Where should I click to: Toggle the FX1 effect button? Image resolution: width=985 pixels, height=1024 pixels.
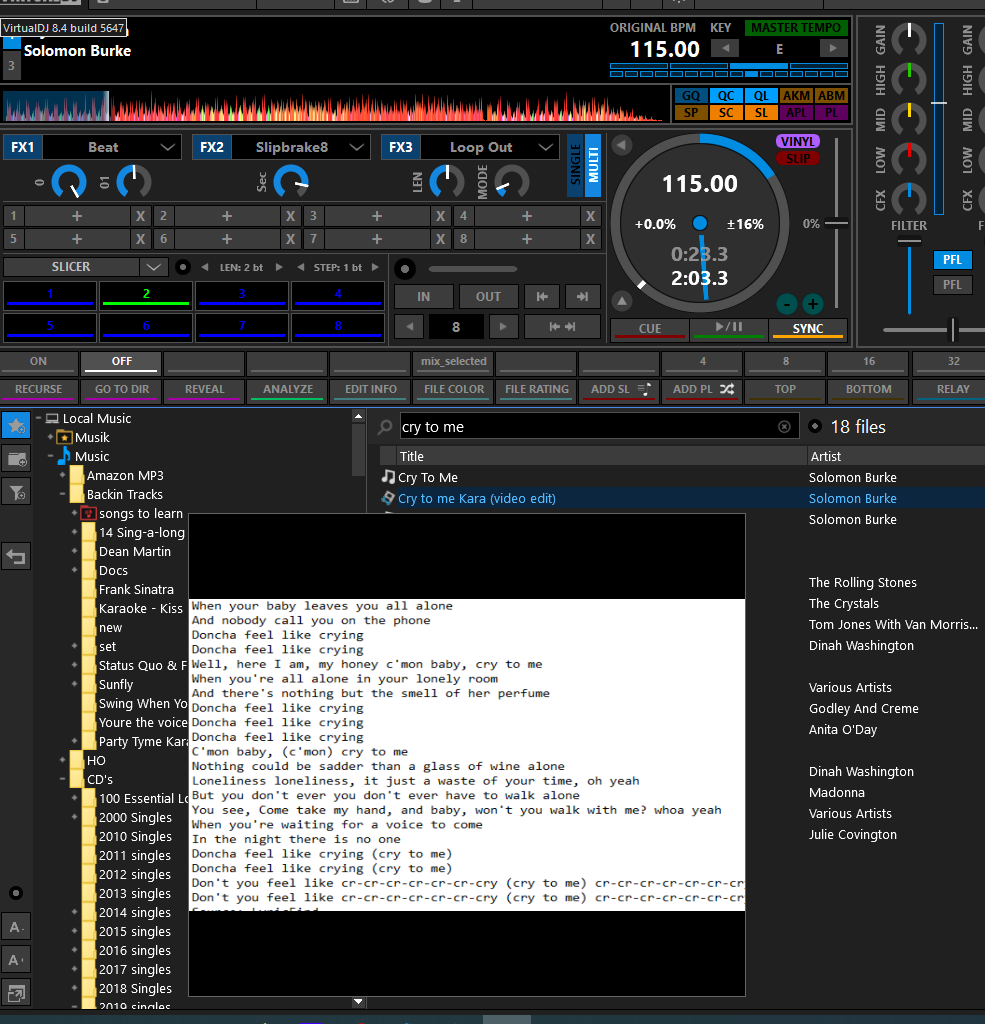click(23, 148)
